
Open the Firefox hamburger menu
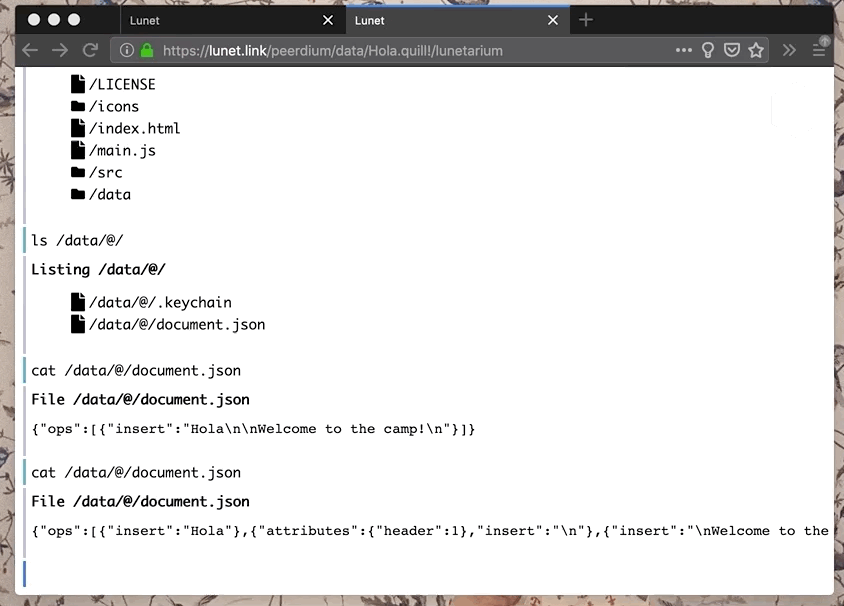(x=819, y=50)
